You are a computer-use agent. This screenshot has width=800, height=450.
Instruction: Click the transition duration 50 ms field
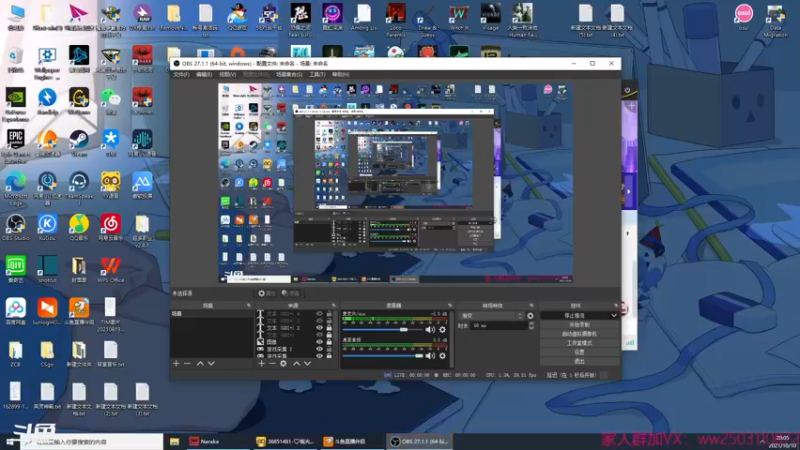tap(499, 326)
